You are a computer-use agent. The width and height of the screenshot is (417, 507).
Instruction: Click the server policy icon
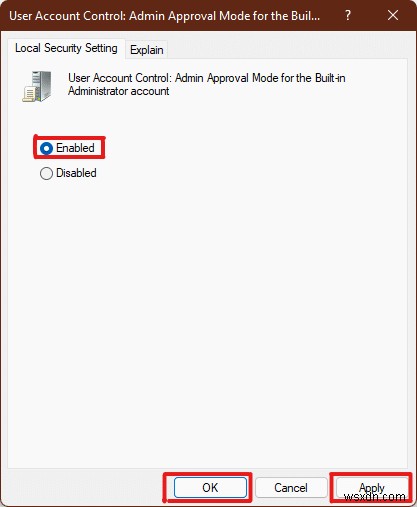37,86
